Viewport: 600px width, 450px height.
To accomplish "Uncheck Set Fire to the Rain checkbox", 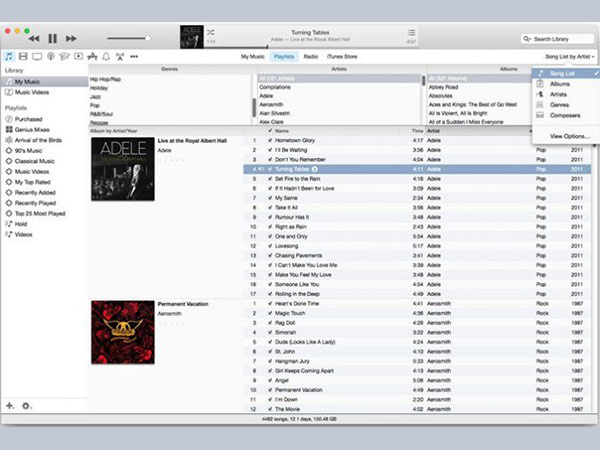I will (x=270, y=179).
